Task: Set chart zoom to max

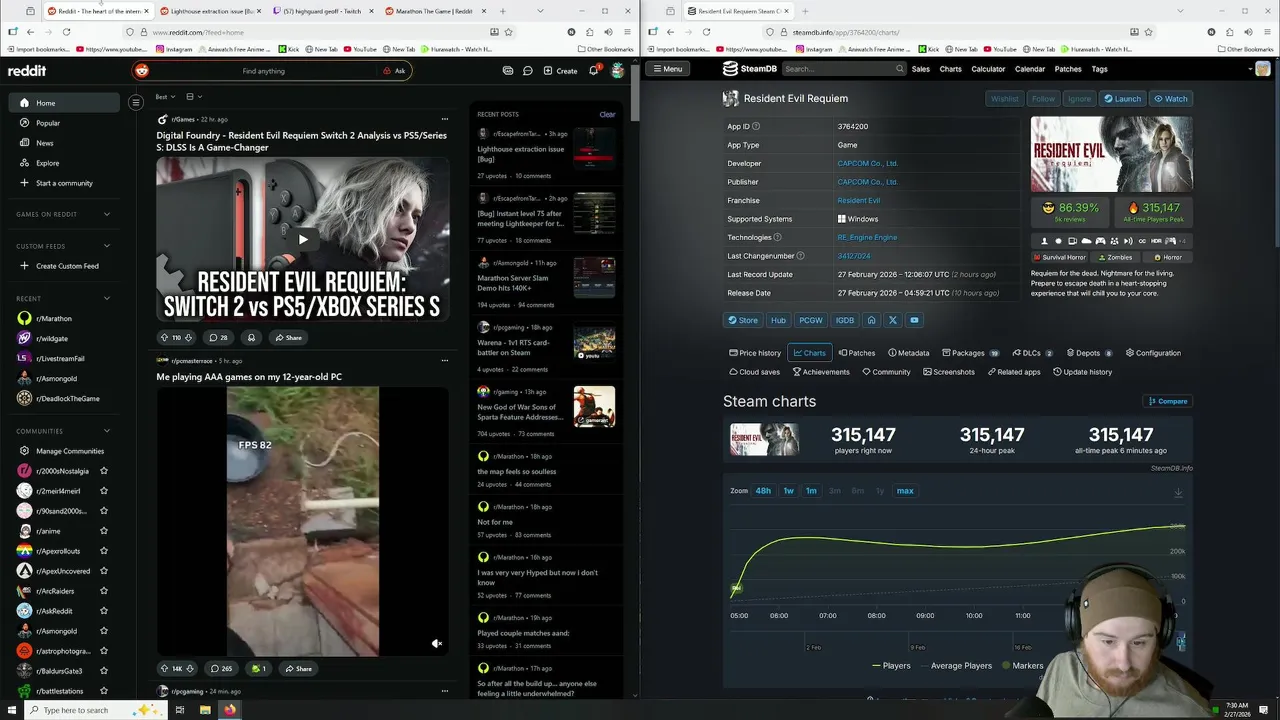Action: (x=905, y=491)
